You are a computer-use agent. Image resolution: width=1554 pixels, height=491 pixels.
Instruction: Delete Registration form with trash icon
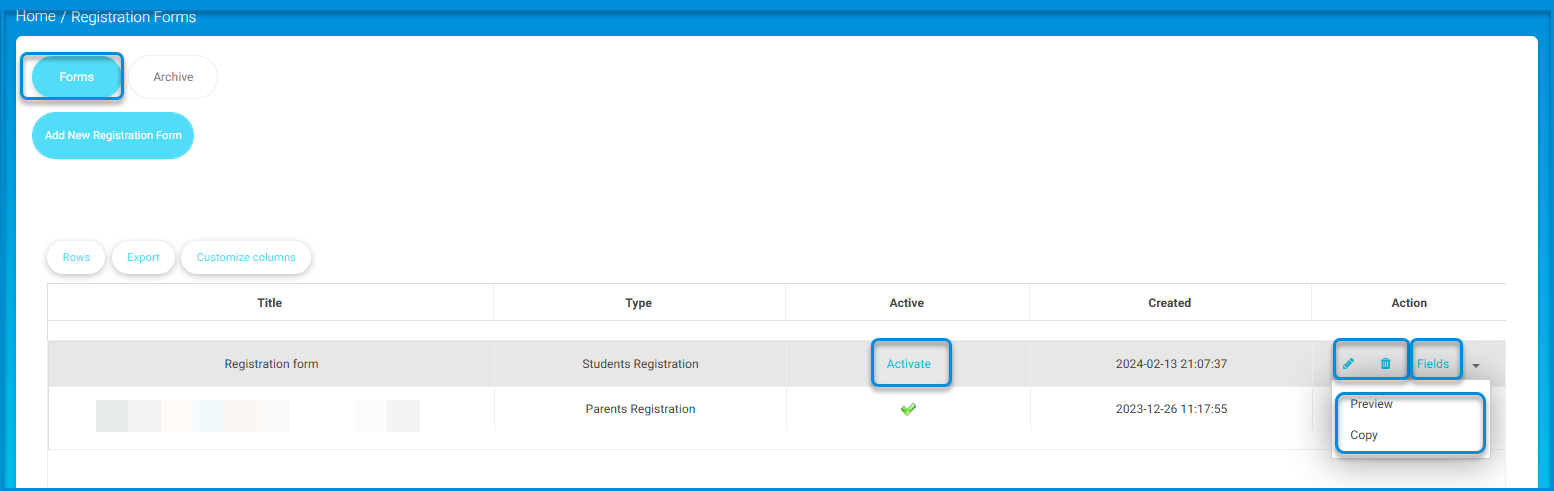(1385, 364)
